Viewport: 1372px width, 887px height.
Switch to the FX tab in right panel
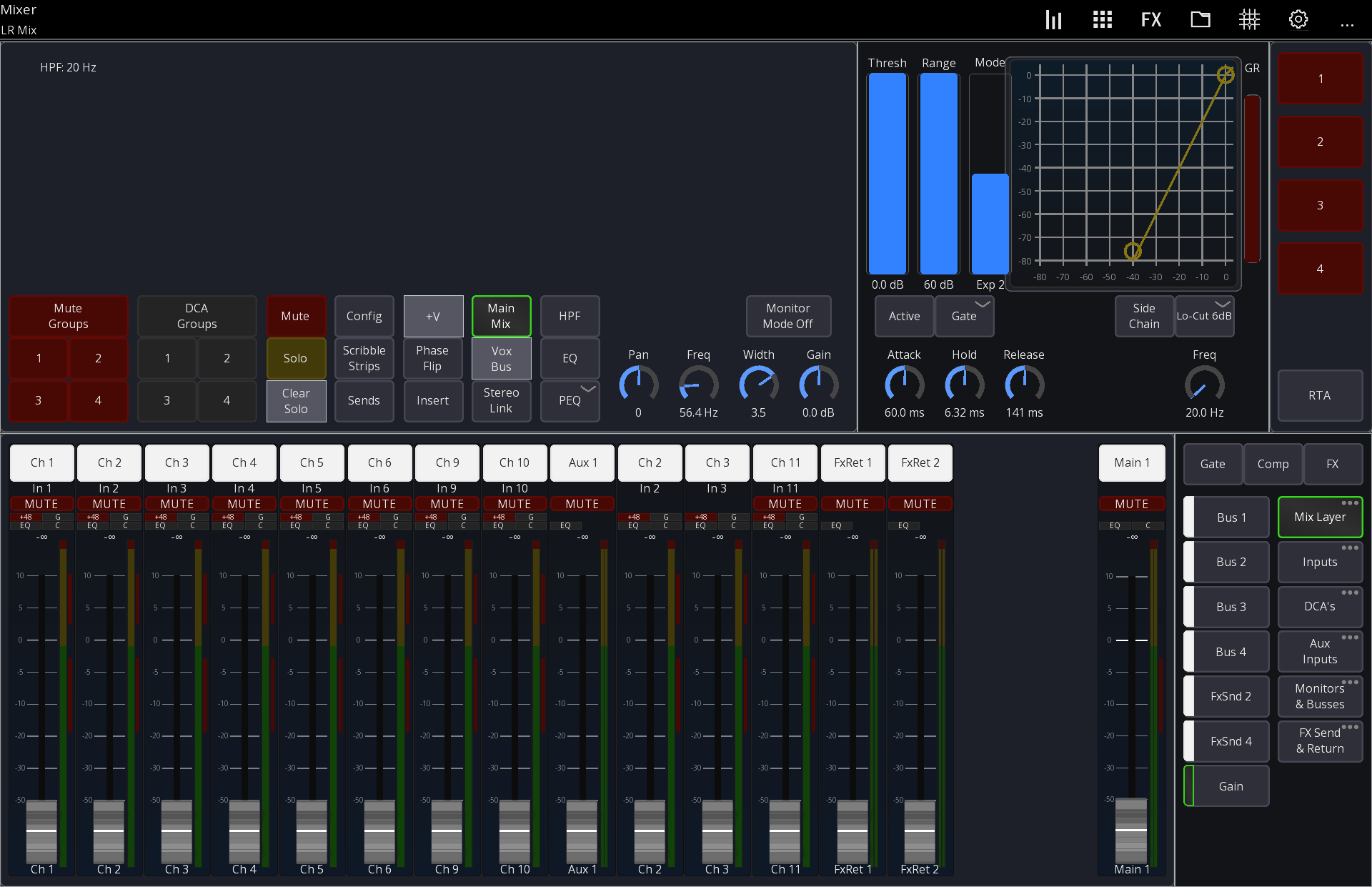tap(1333, 464)
